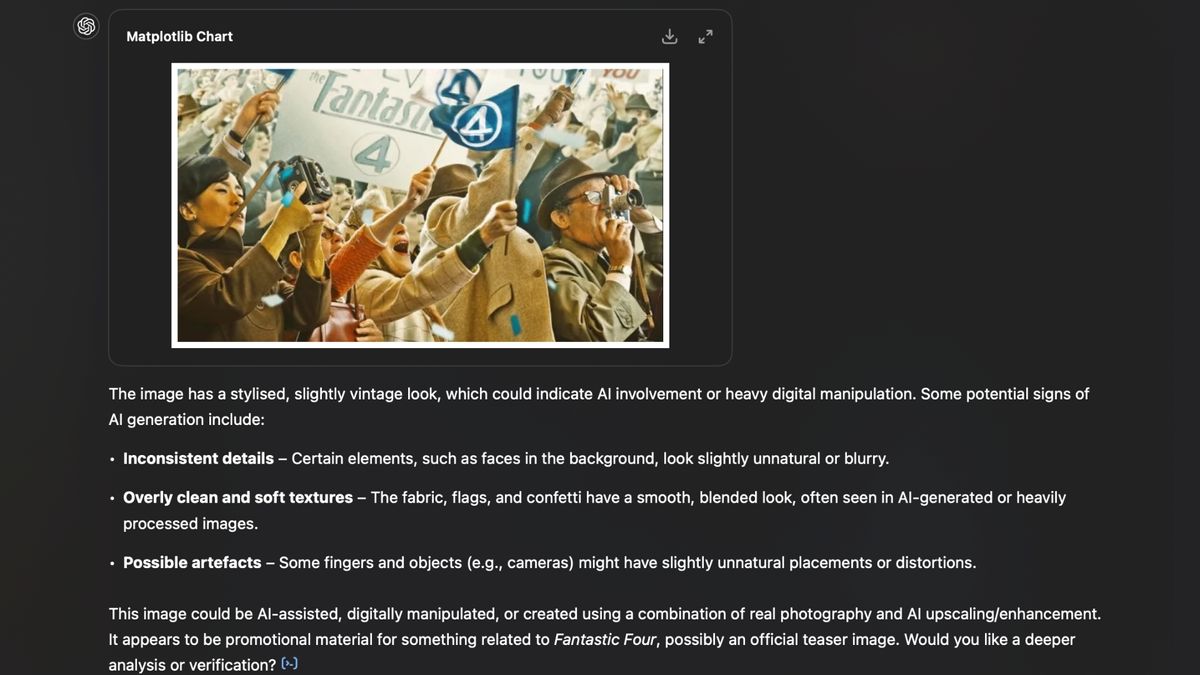The height and width of the screenshot is (675, 1200).
Task: Open the code analysis icon after 'verification?'
Action: tap(290, 664)
